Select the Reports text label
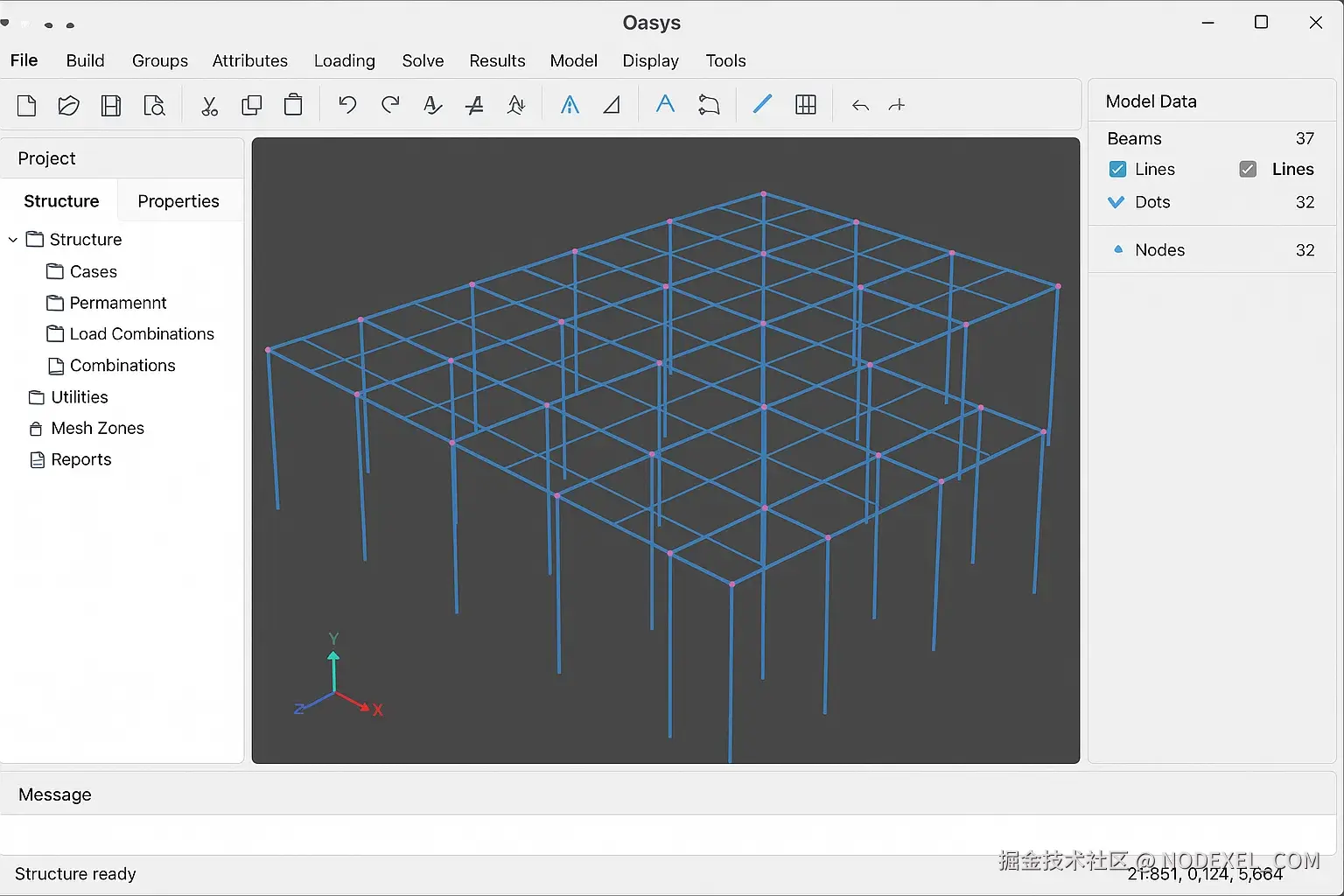 click(81, 460)
